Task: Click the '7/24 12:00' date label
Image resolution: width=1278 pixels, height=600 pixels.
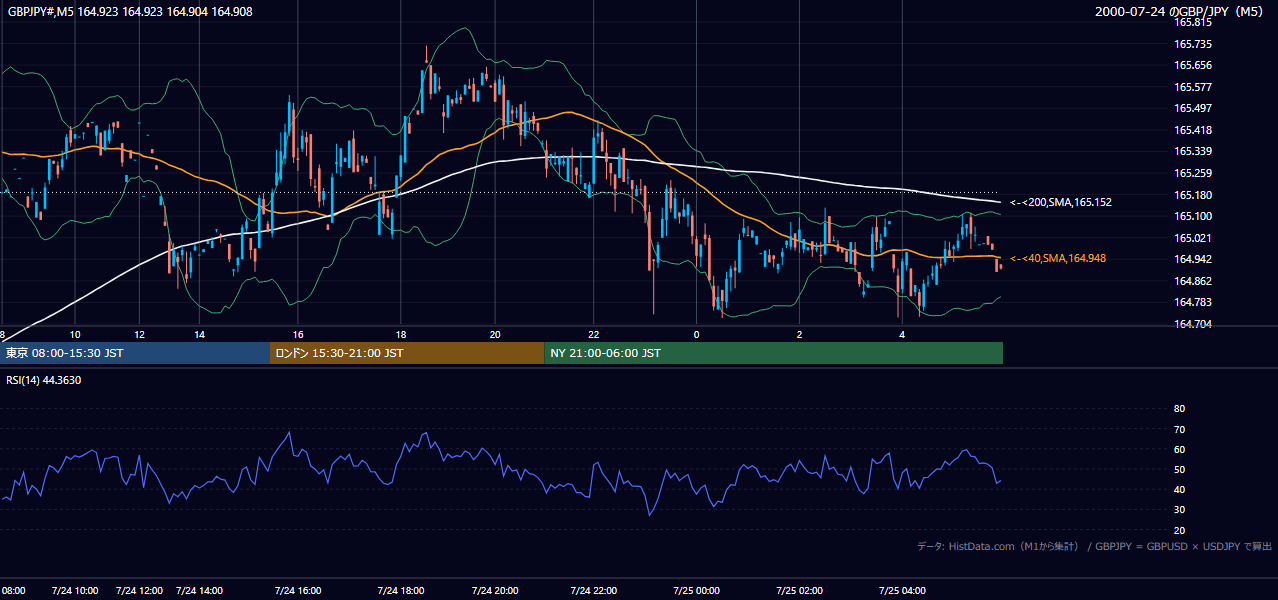Action: (x=140, y=591)
